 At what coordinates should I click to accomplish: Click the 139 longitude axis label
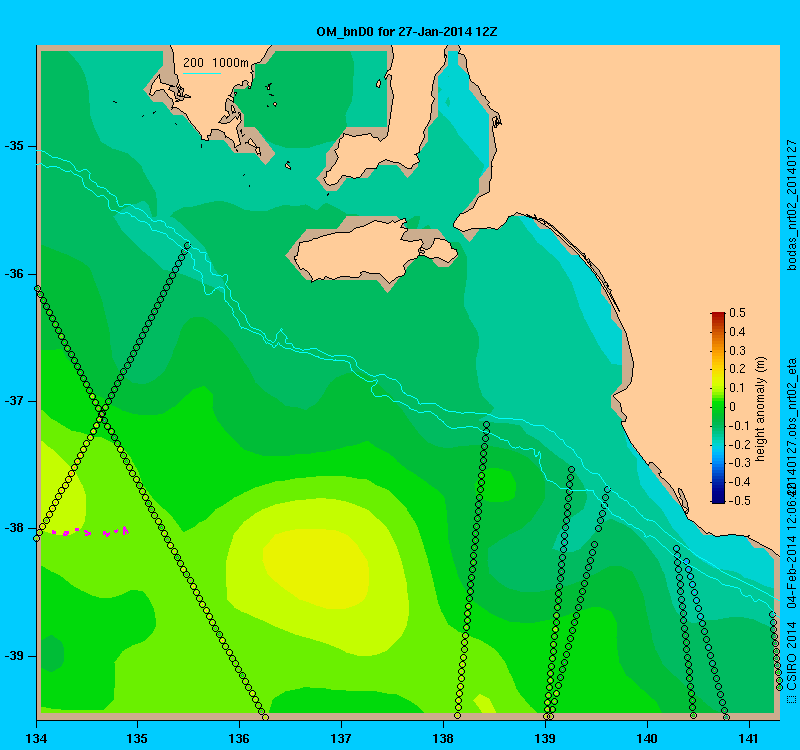click(545, 738)
